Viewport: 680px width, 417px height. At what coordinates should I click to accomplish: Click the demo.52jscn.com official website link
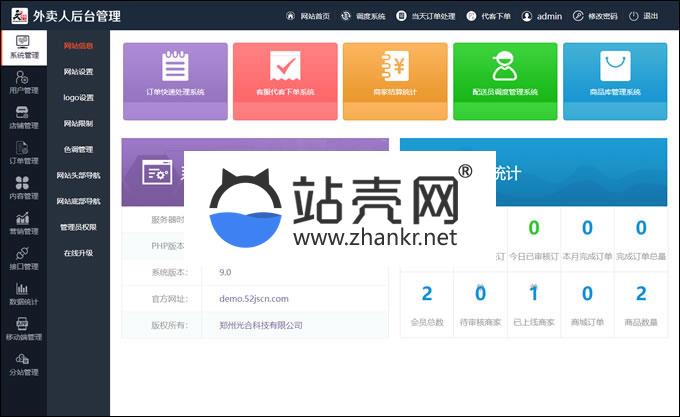click(253, 298)
